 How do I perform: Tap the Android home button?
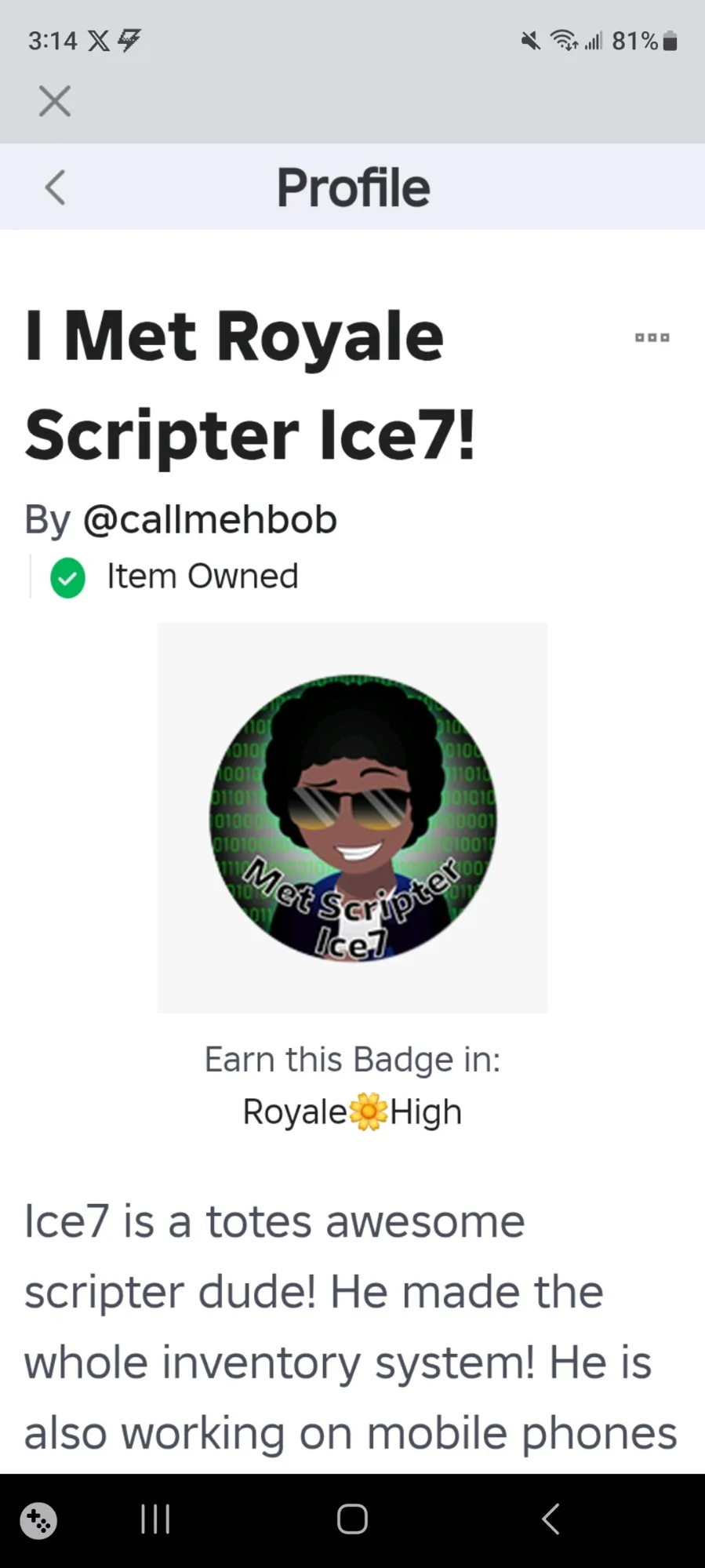(352, 1519)
